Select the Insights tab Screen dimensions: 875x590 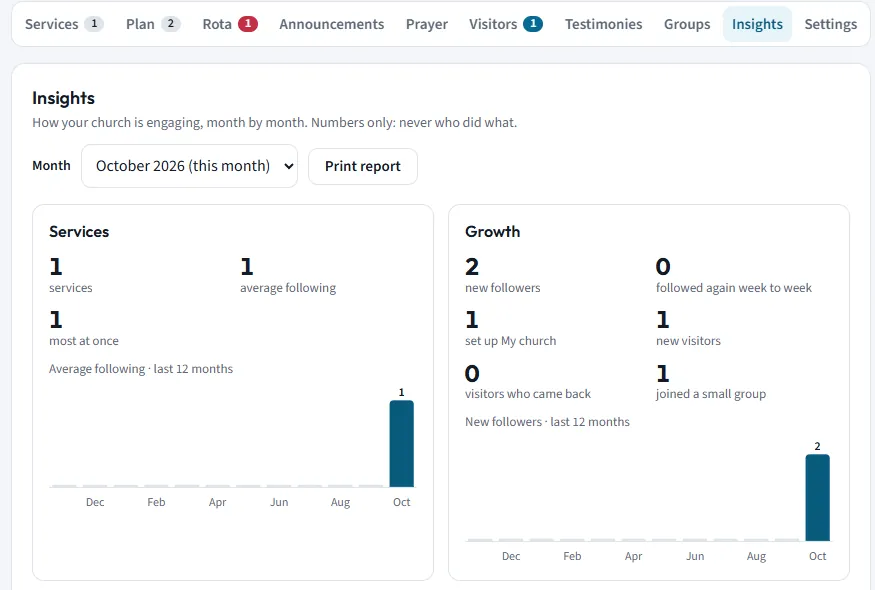click(757, 24)
